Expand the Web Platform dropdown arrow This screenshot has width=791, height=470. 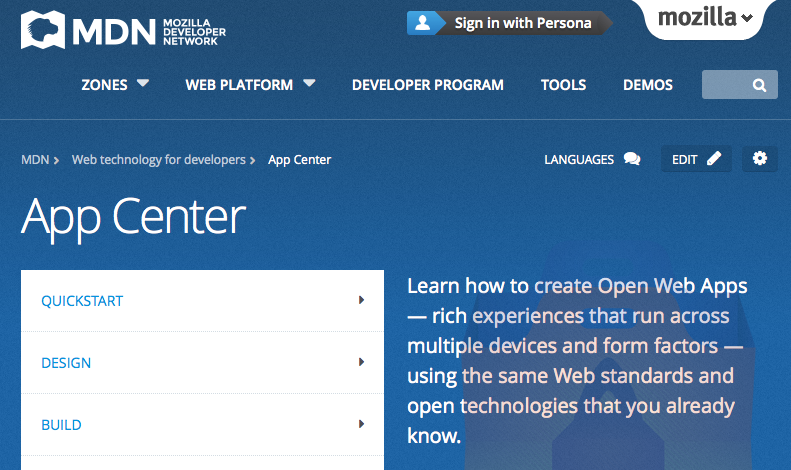(x=309, y=83)
